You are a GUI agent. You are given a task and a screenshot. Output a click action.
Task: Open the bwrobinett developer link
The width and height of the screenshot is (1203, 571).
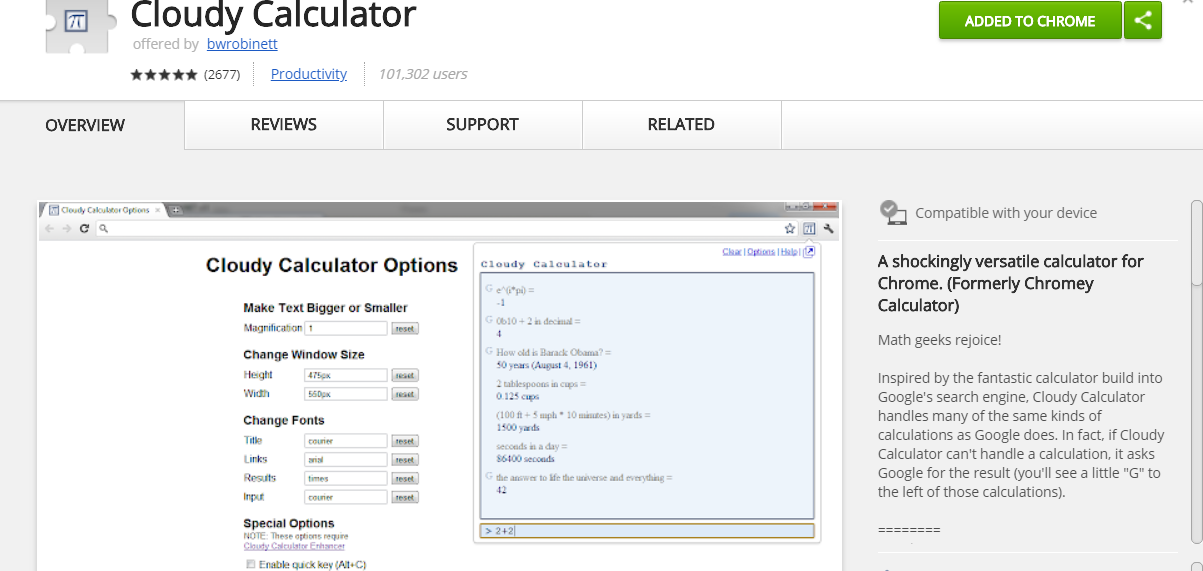point(242,44)
